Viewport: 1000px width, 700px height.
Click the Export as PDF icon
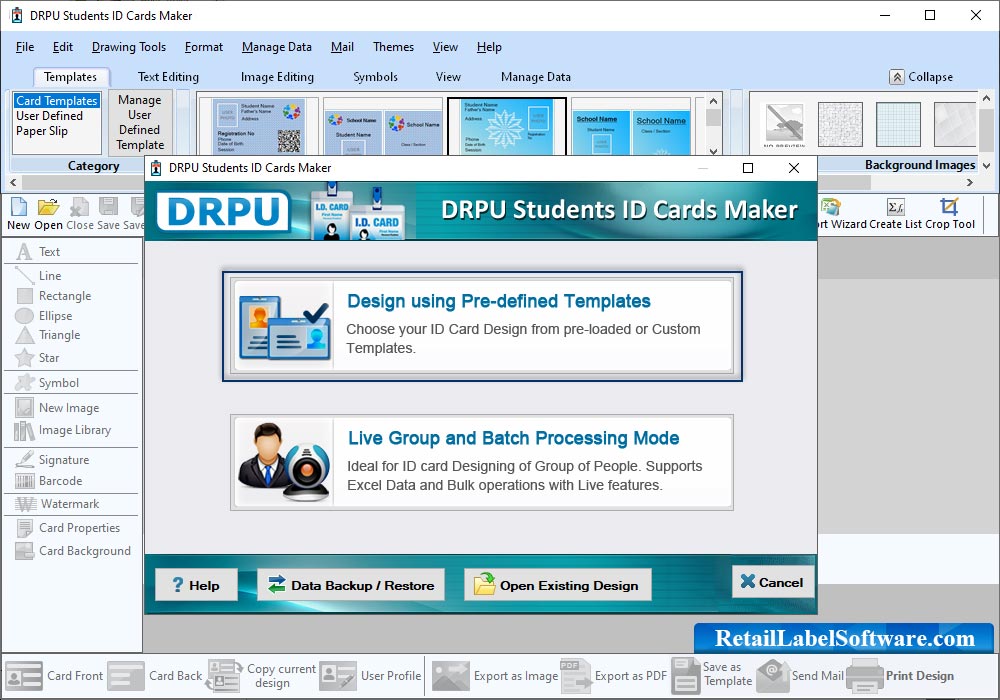(575, 676)
